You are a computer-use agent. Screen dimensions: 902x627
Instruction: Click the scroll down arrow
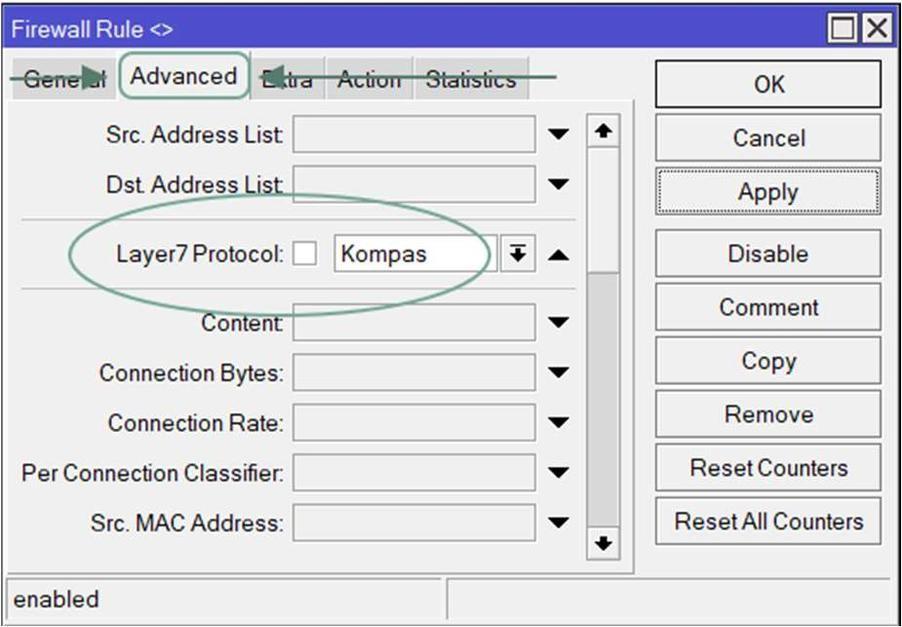(603, 544)
